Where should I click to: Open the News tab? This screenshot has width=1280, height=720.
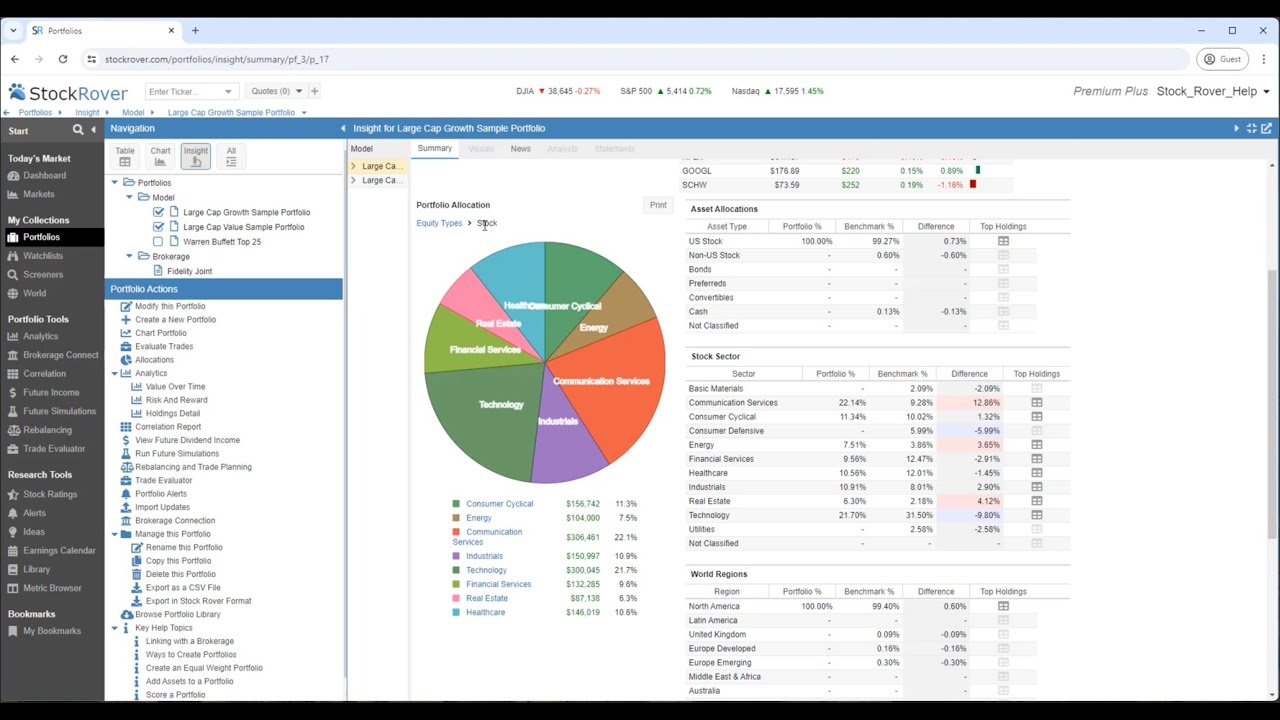520,148
